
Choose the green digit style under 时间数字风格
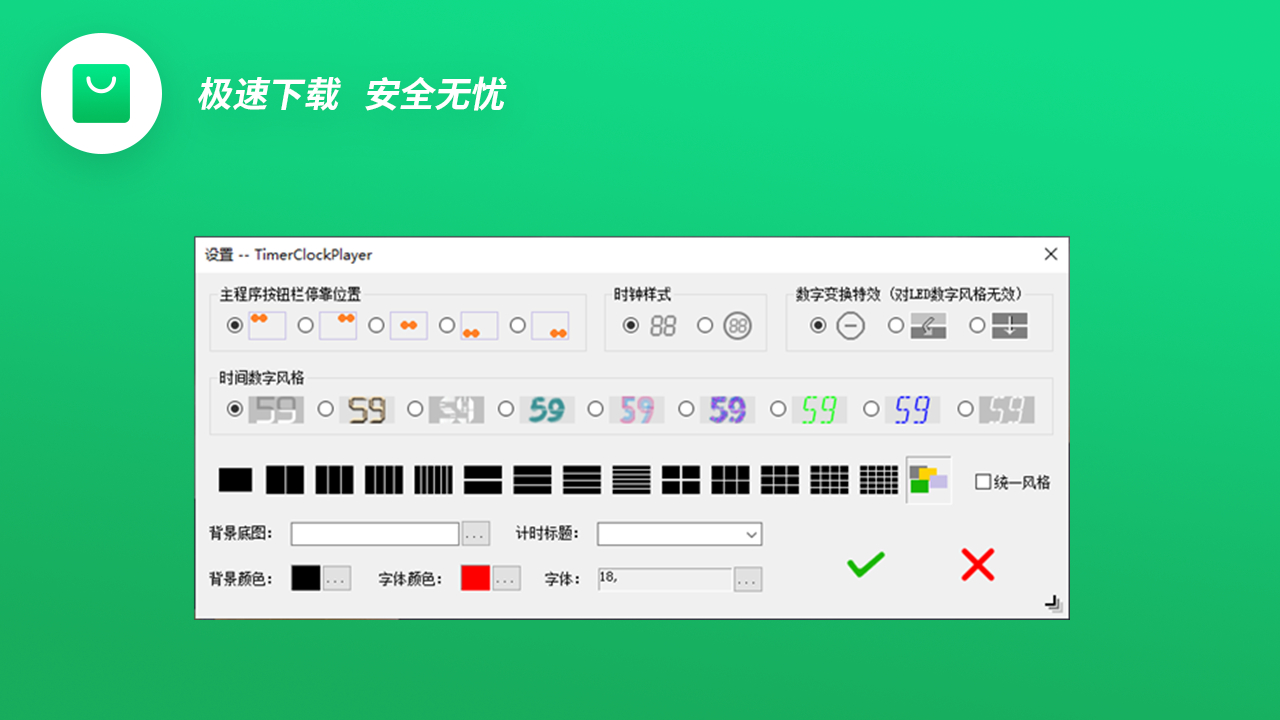point(779,408)
